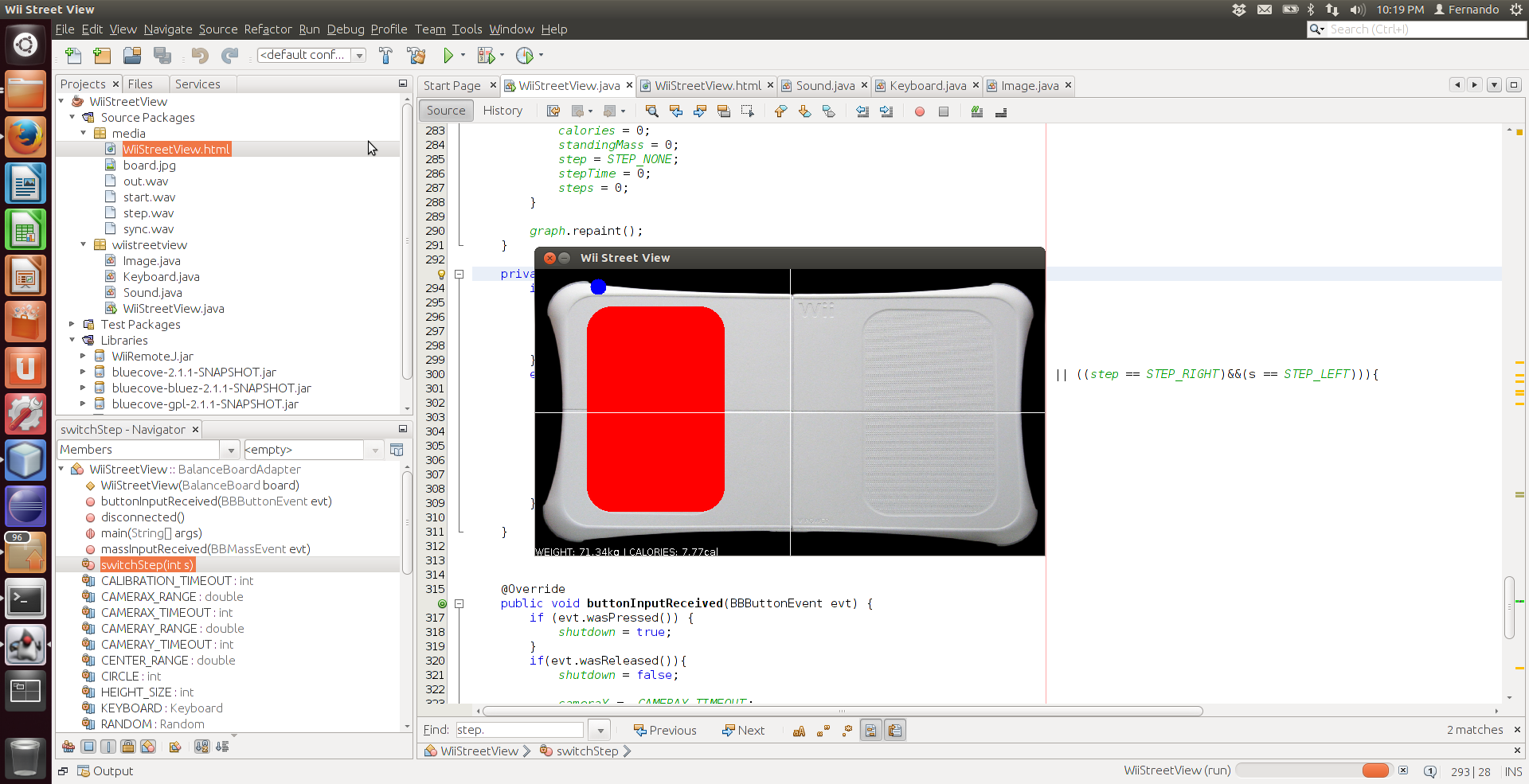Select Keyboard.java in Projects tree
The height and width of the screenshot is (784, 1529).
point(161,276)
